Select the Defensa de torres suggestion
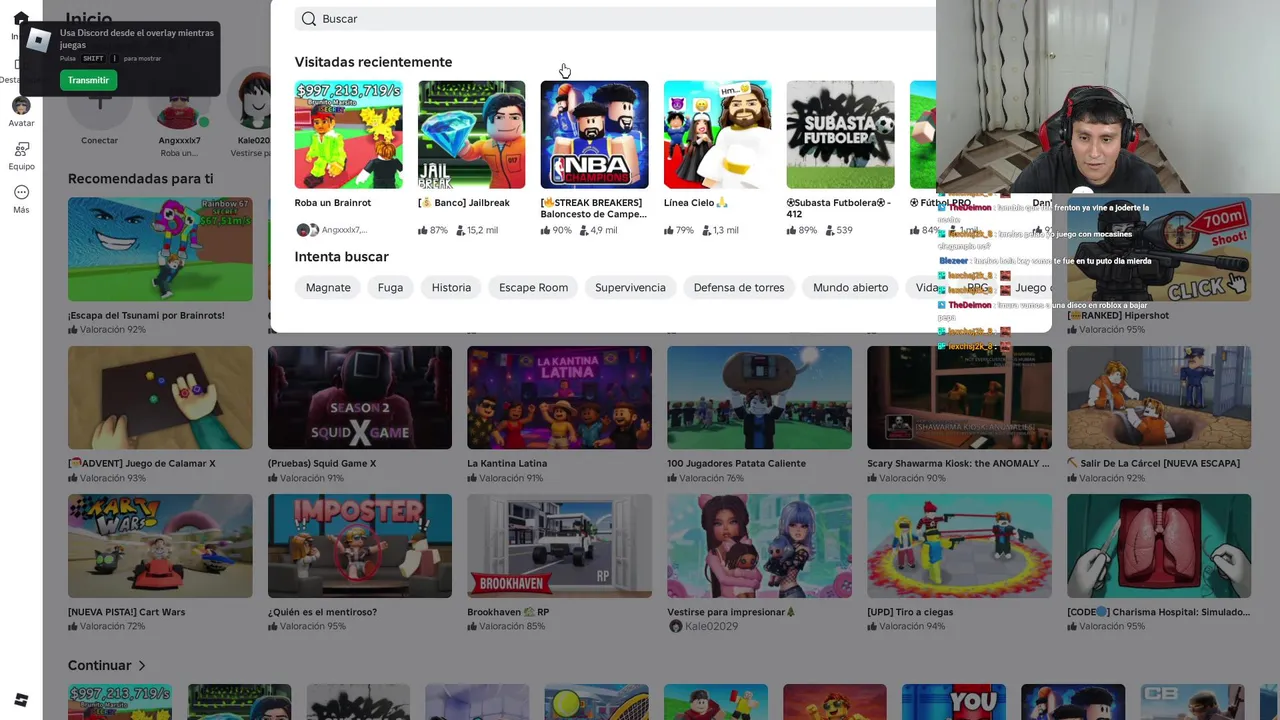 pos(739,288)
